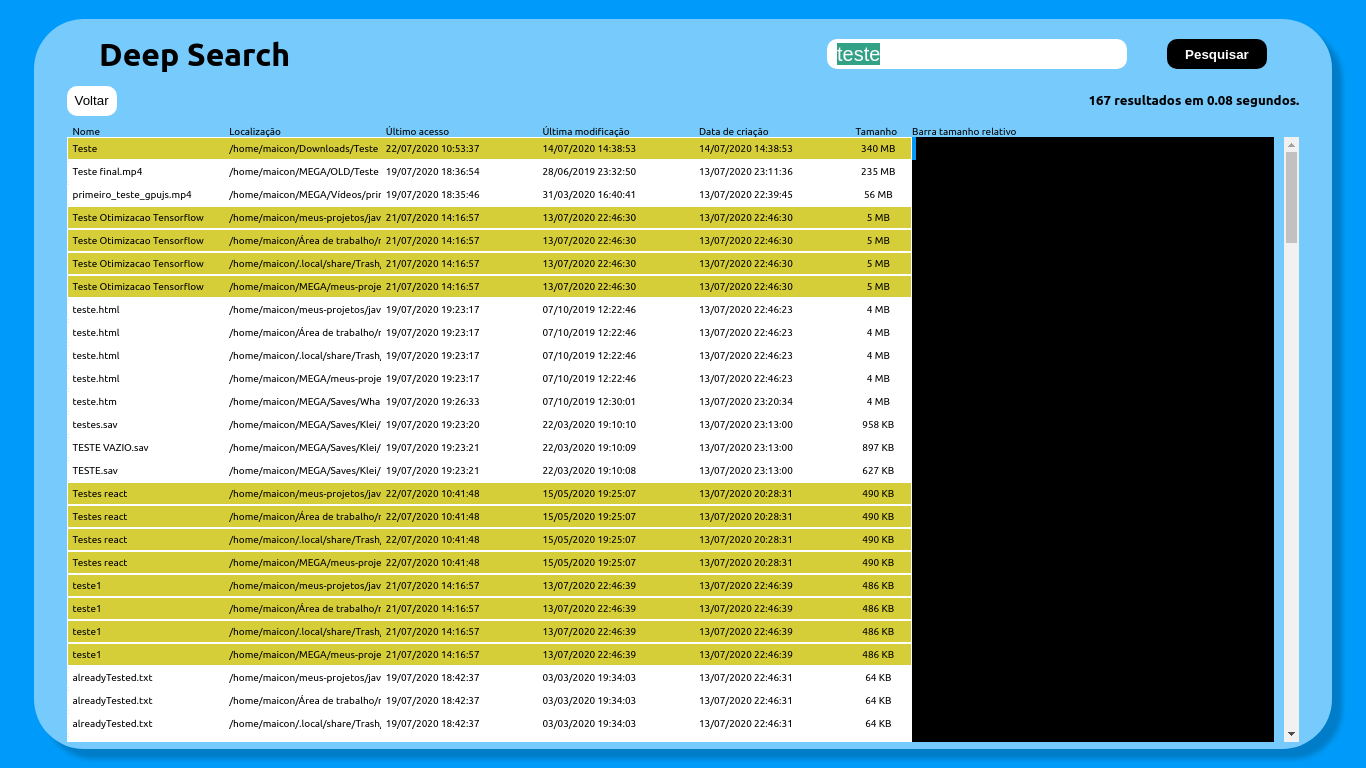This screenshot has height=768, width=1366.
Task: Select alreadyTested.txt row in Área de trabalho
Action: [490, 701]
